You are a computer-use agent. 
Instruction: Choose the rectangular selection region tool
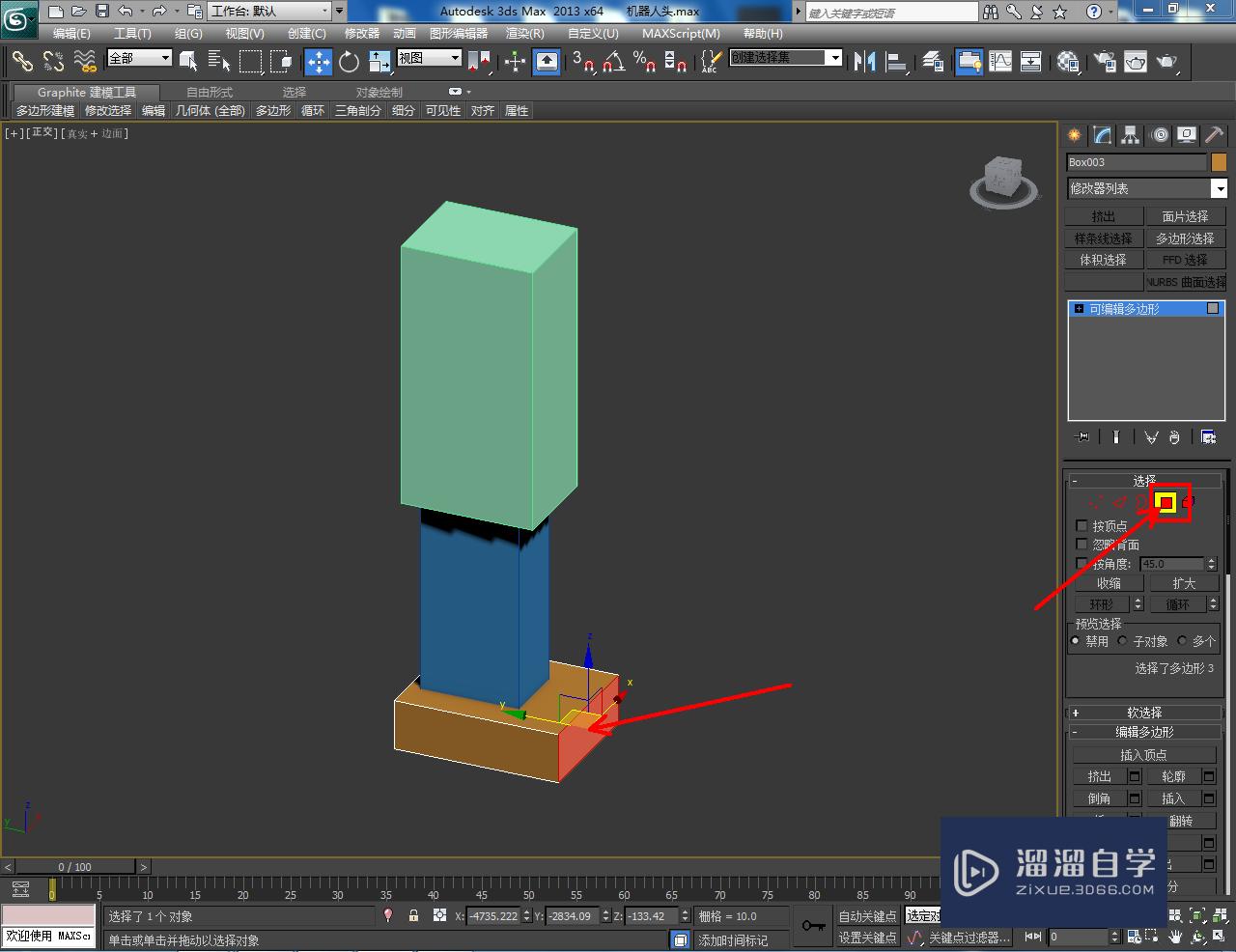250,61
